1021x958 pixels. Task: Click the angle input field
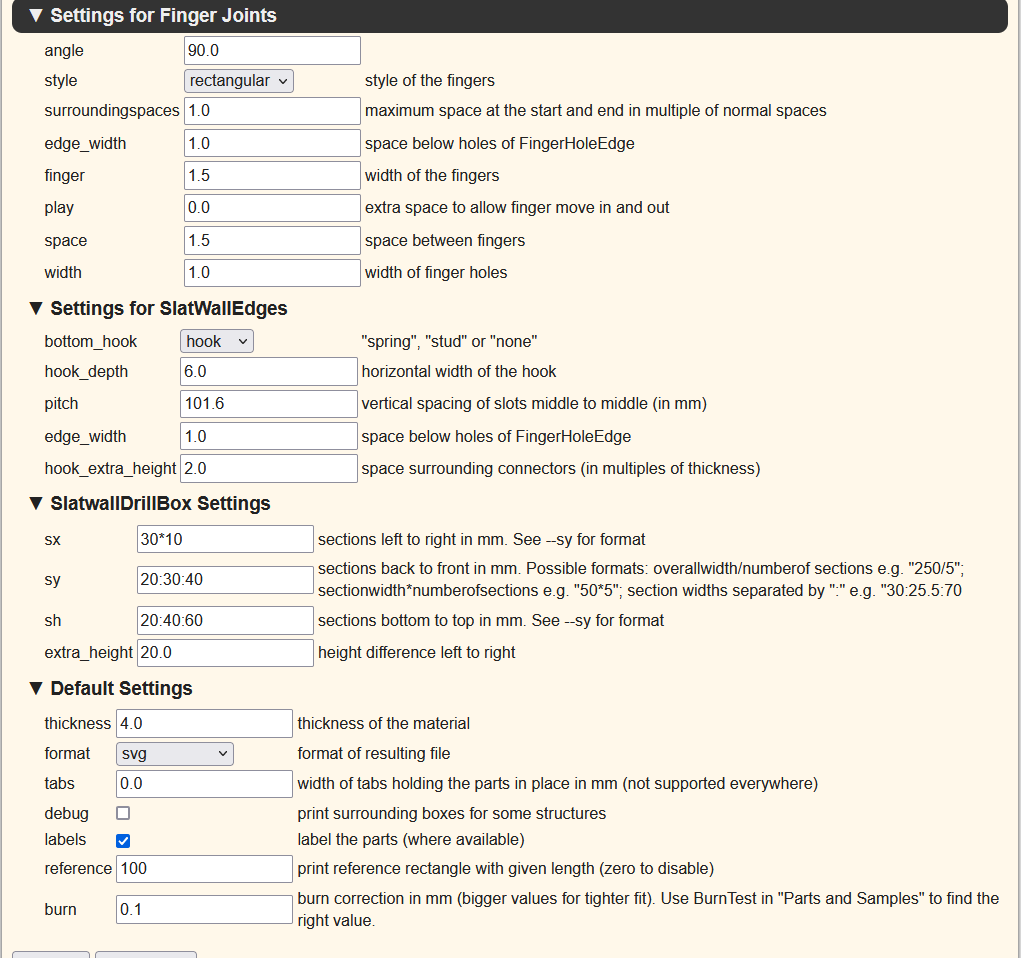pyautogui.click(x=272, y=51)
